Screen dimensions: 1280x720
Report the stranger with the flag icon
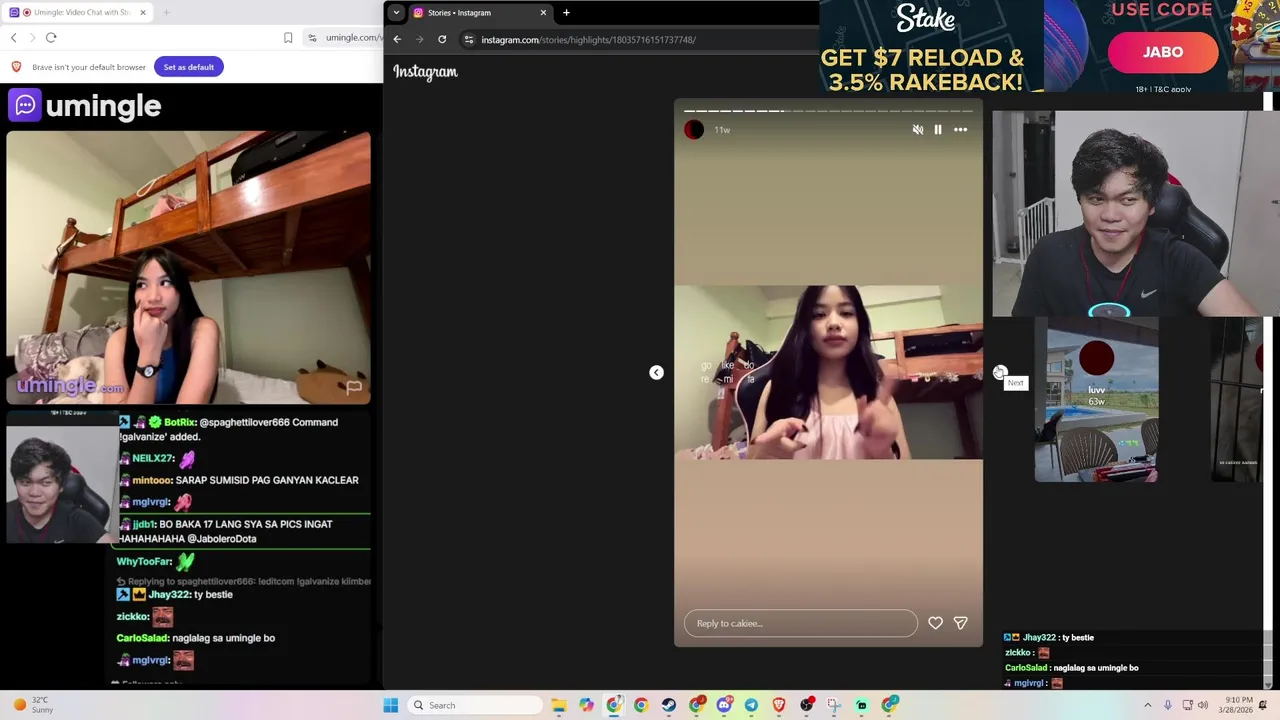pos(354,387)
